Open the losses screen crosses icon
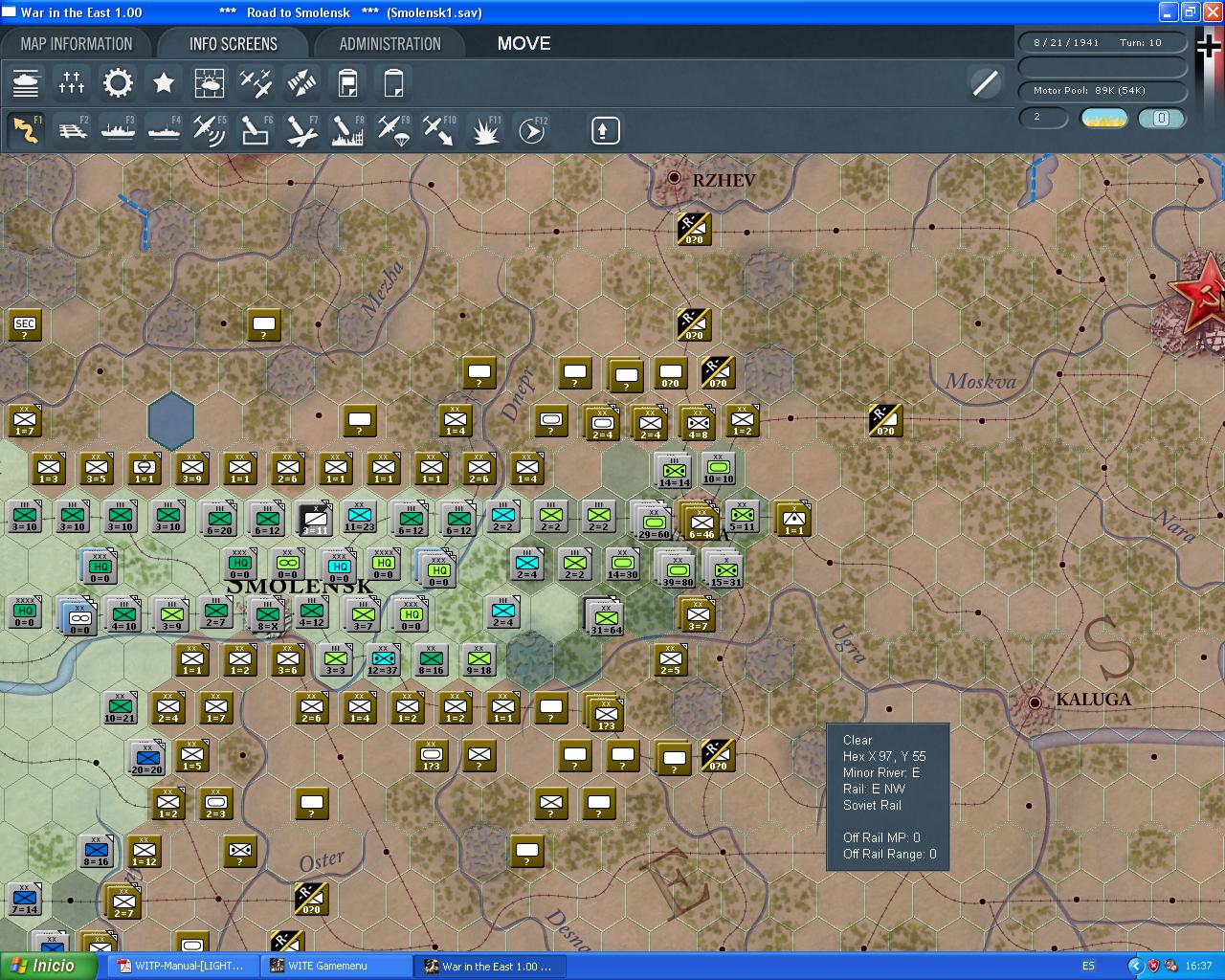The image size is (1225, 980). [72, 83]
